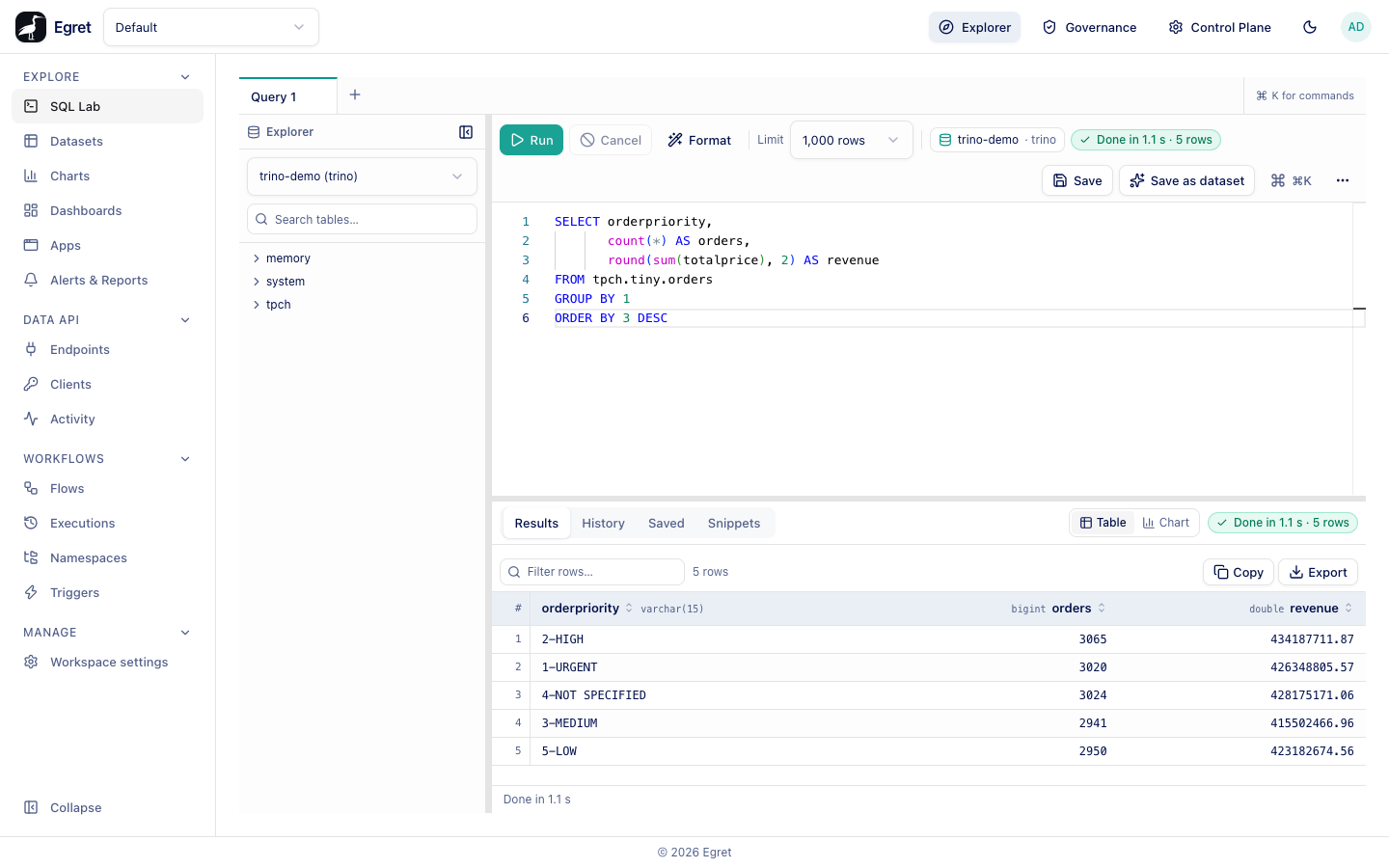1389x868 pixels.
Task: Open Dashboards from the sidebar
Action: coord(107,210)
